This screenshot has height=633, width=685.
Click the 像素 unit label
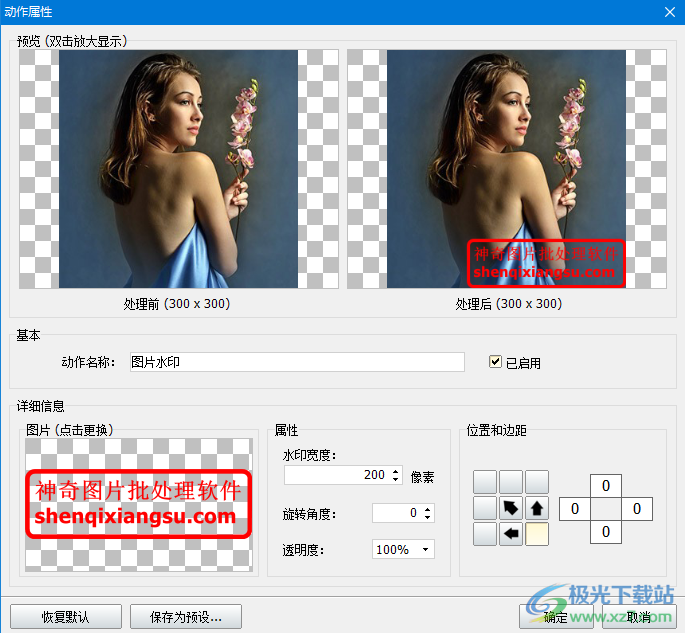pos(422,477)
